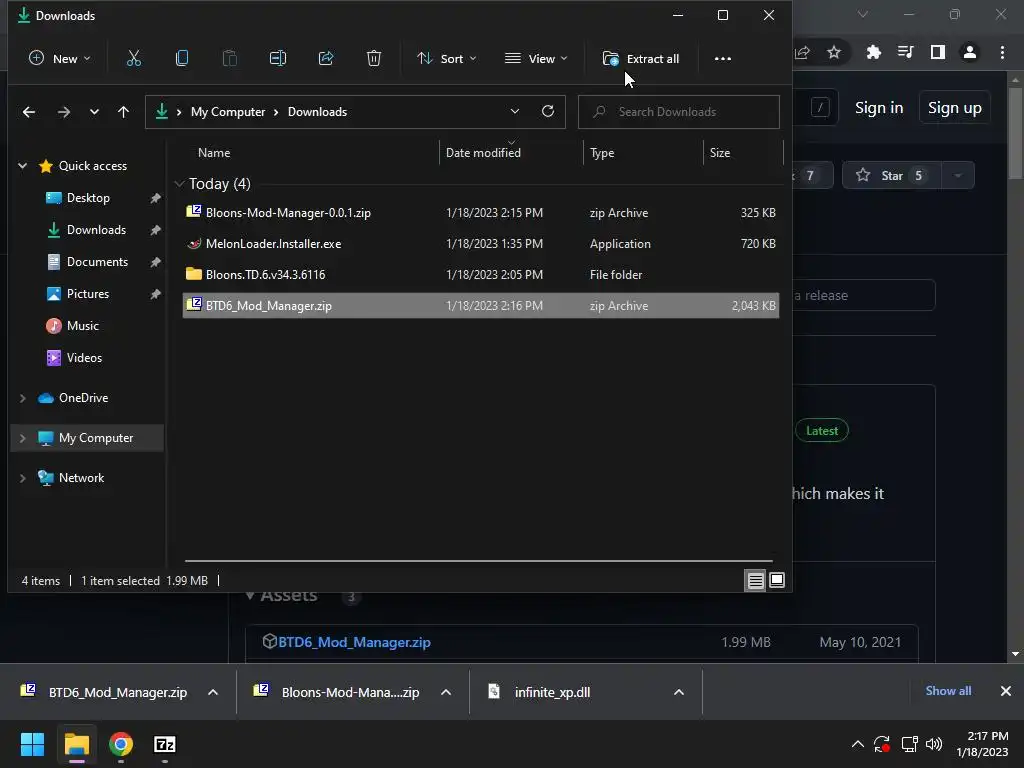Click the Copy icon in Explorer toolbar
The image size is (1024, 768).
pos(182,59)
